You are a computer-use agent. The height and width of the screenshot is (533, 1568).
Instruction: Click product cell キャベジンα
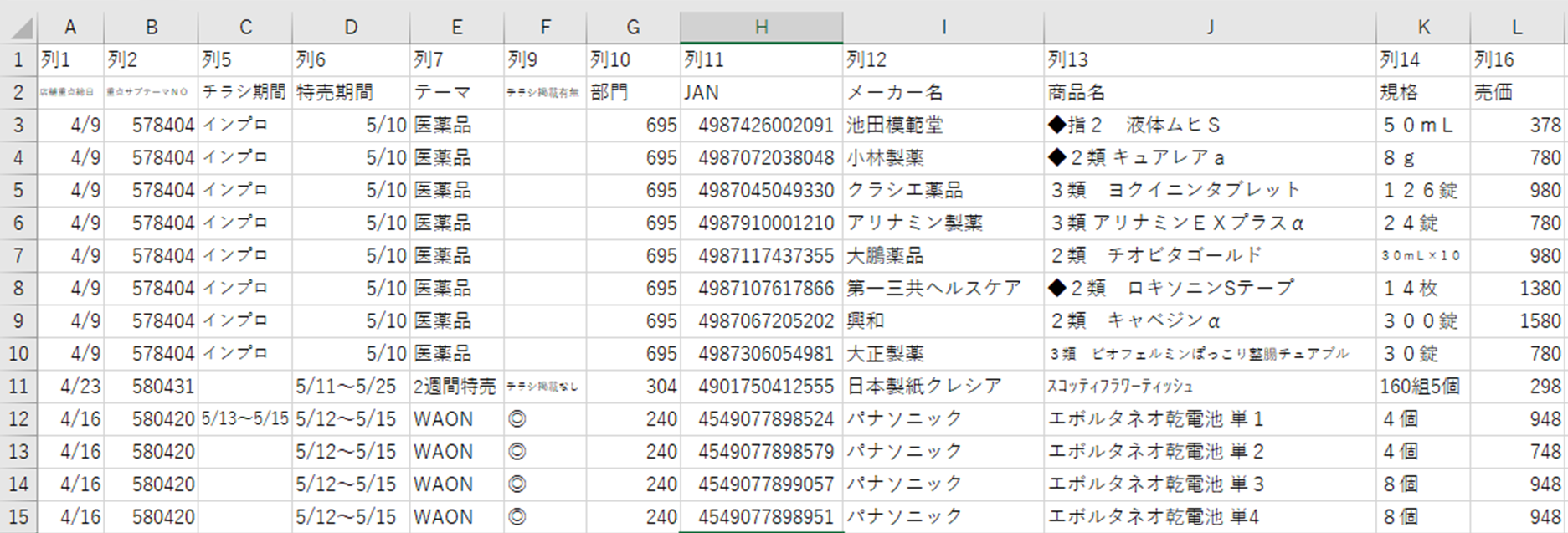pos(1210,320)
